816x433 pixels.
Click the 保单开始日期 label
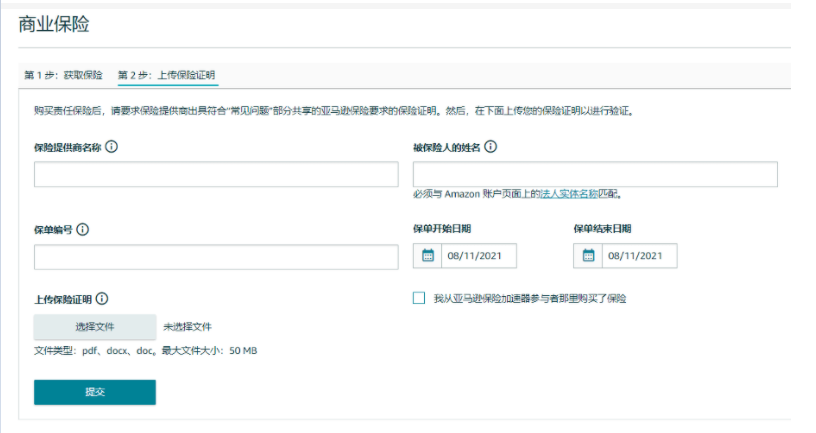pyautogui.click(x=442, y=228)
